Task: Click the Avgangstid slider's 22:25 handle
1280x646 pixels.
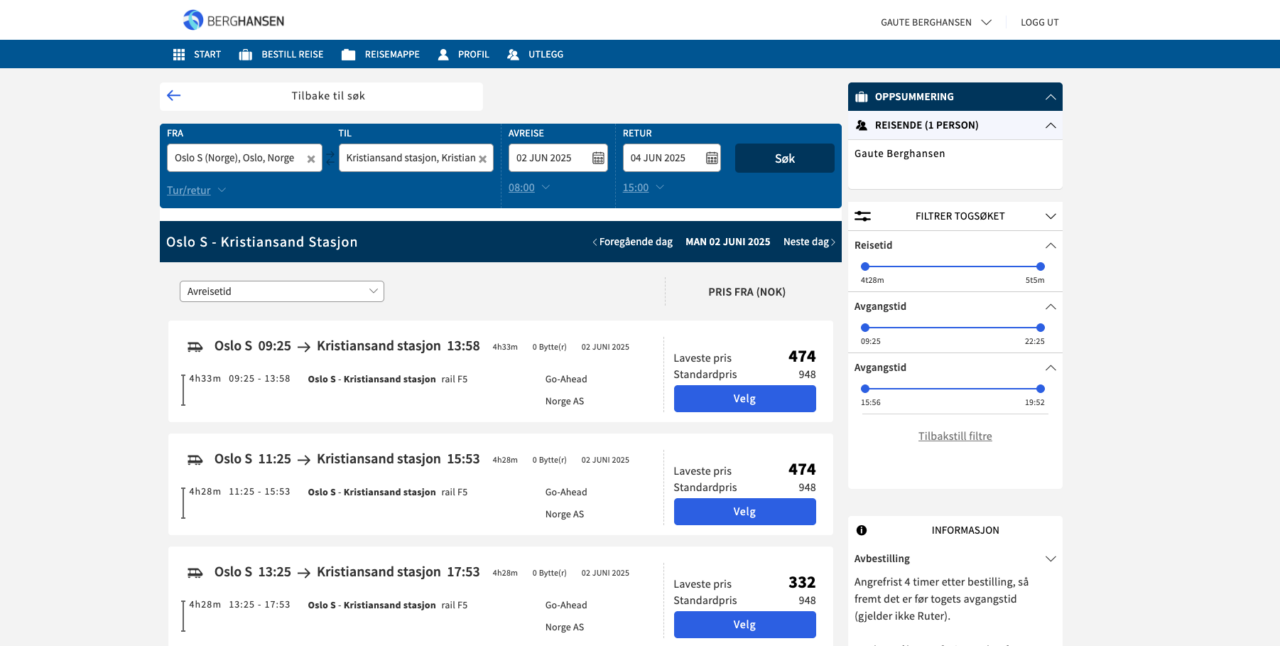Action: click(1040, 327)
